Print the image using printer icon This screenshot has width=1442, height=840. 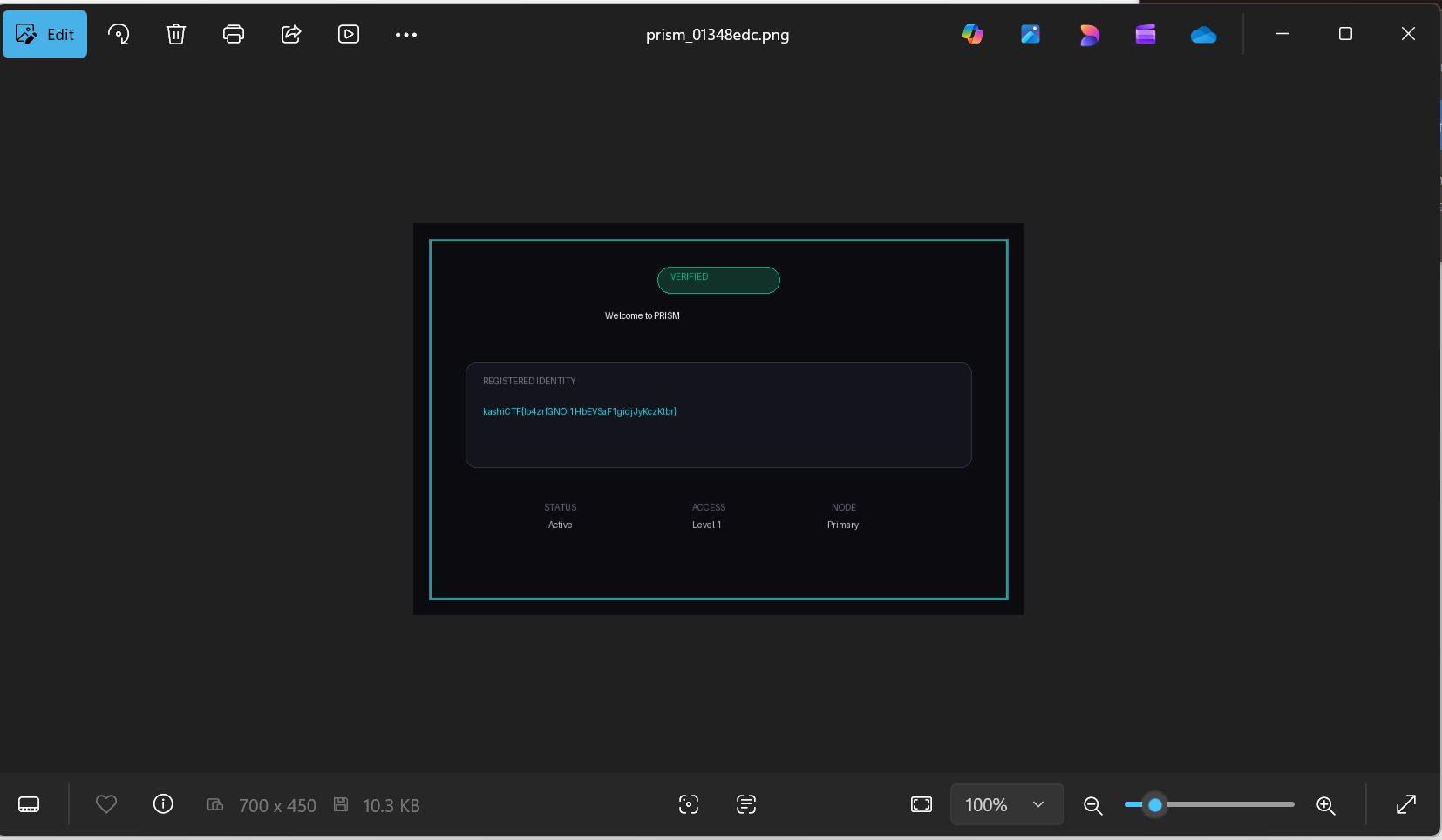pyautogui.click(x=234, y=34)
